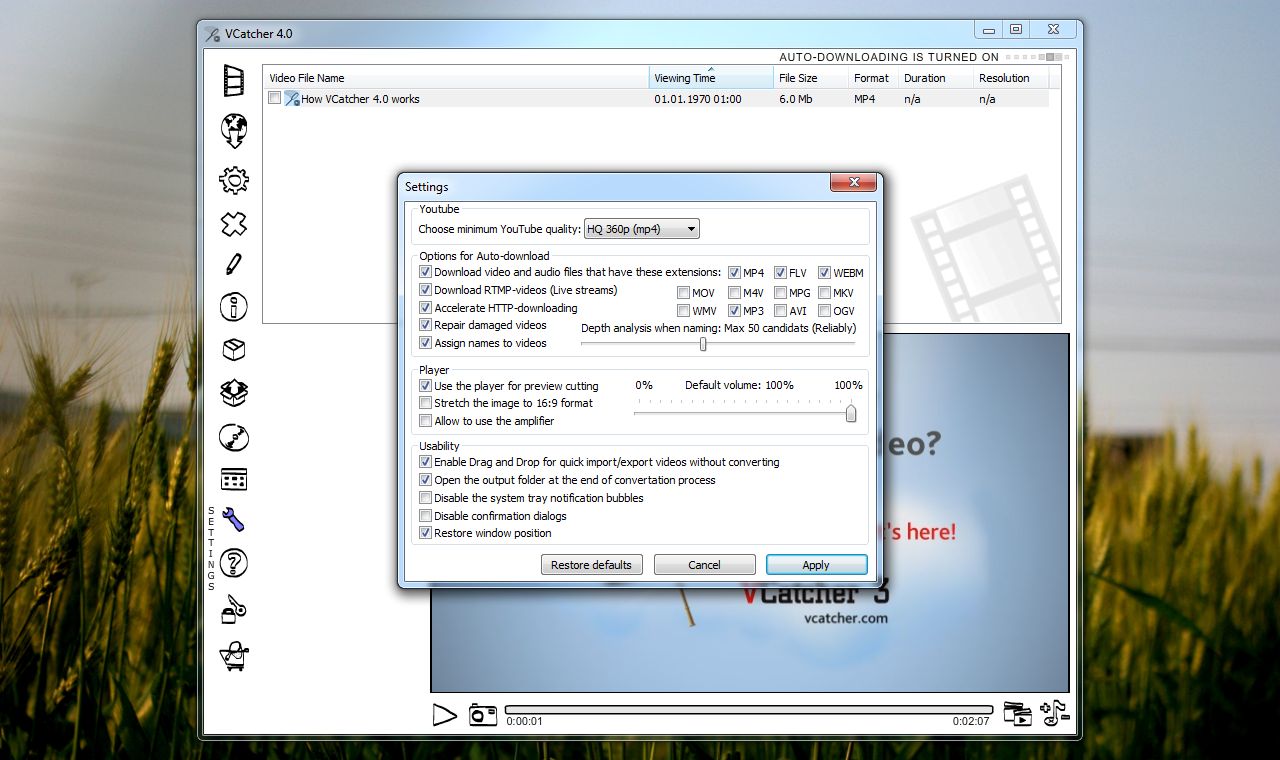Image resolution: width=1280 pixels, height=760 pixels.
Task: Open the minimum YouTube quality dropdown
Action: 642,229
